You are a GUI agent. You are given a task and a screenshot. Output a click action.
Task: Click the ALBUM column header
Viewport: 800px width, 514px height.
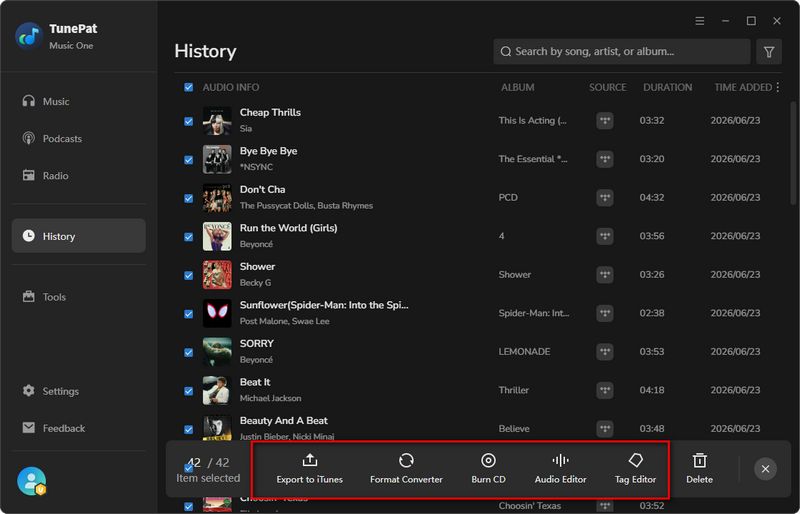coord(517,87)
